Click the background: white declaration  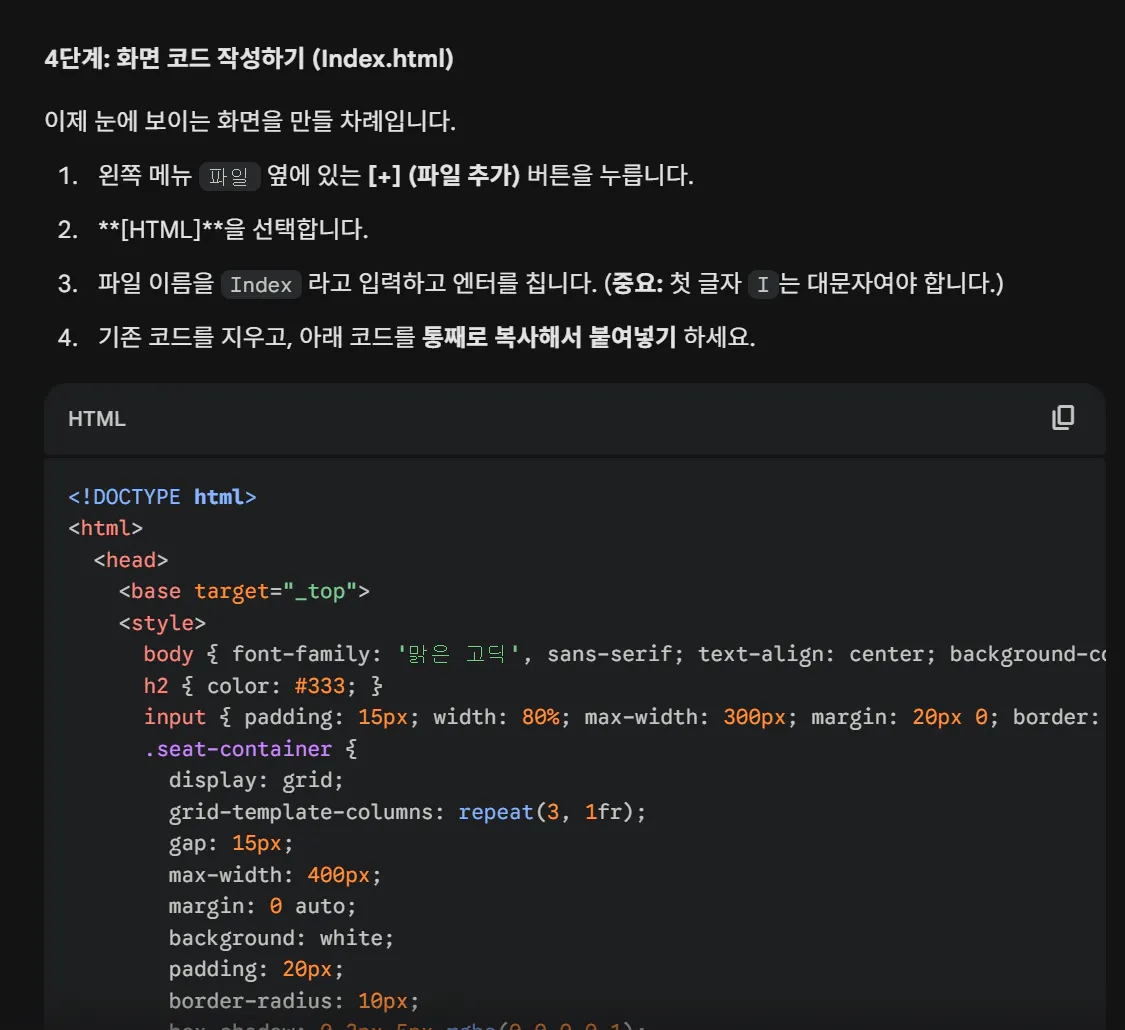276,937
